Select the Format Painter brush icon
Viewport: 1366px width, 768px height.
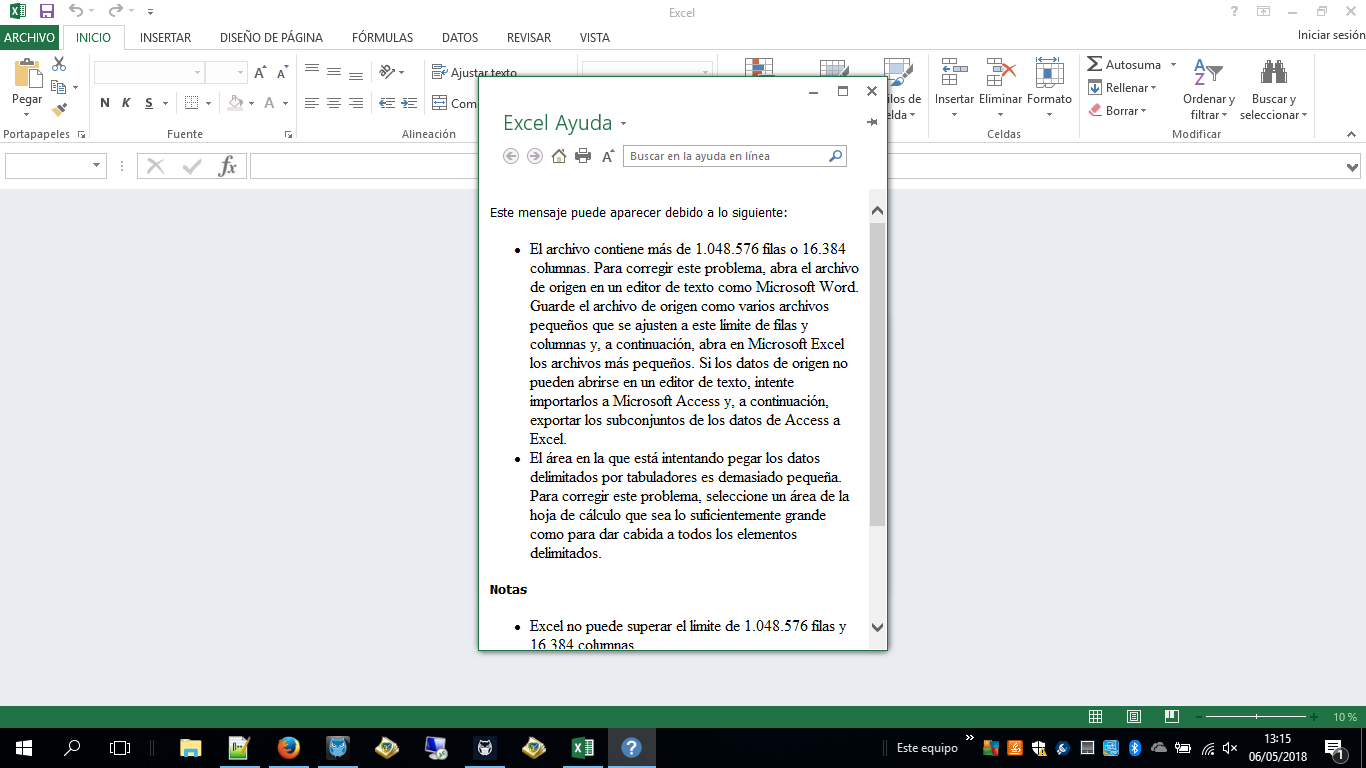(x=59, y=110)
